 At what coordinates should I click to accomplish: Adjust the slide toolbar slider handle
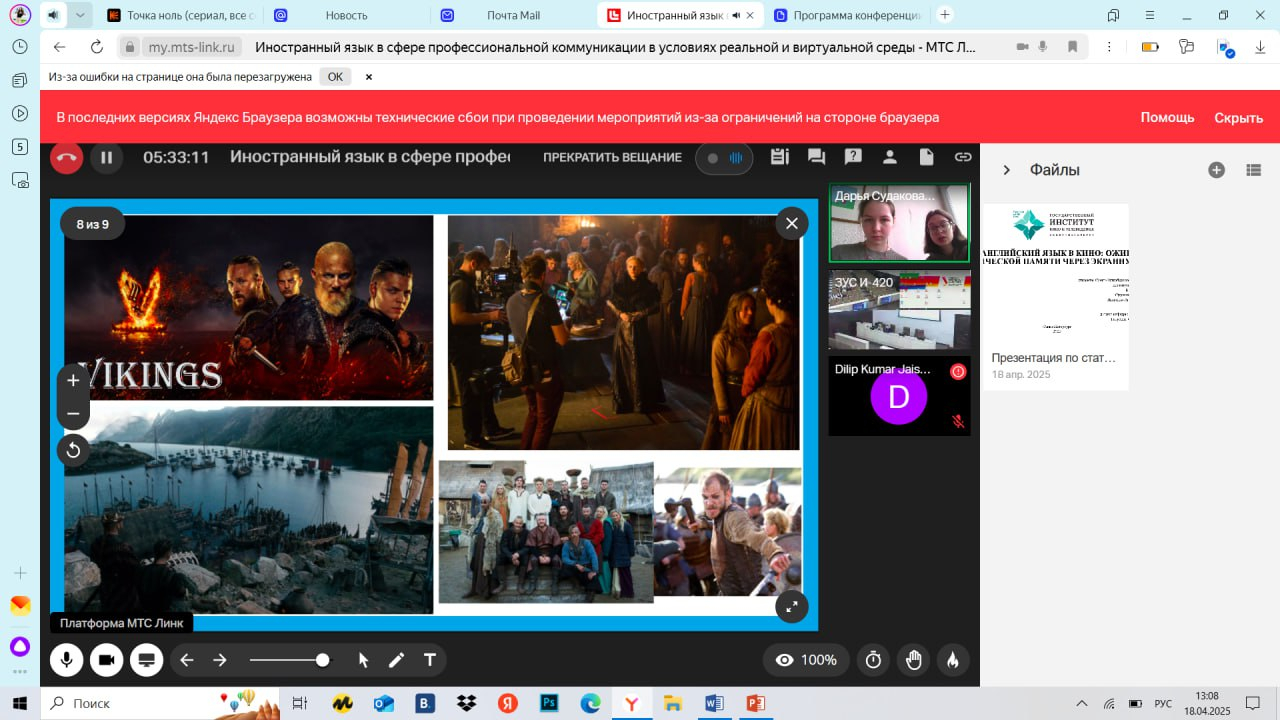pyautogui.click(x=322, y=660)
